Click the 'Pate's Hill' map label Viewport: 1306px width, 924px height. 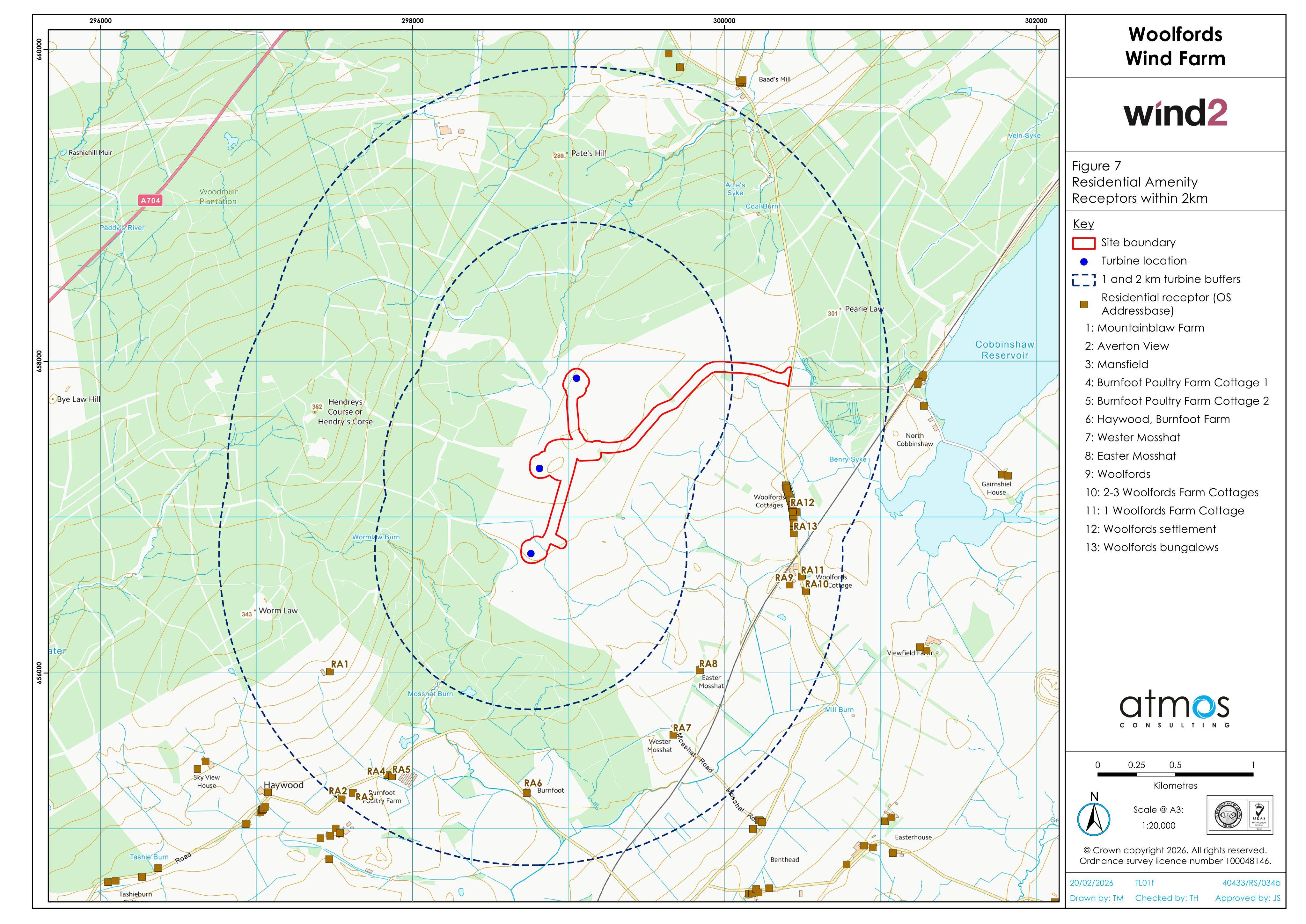[x=588, y=153]
